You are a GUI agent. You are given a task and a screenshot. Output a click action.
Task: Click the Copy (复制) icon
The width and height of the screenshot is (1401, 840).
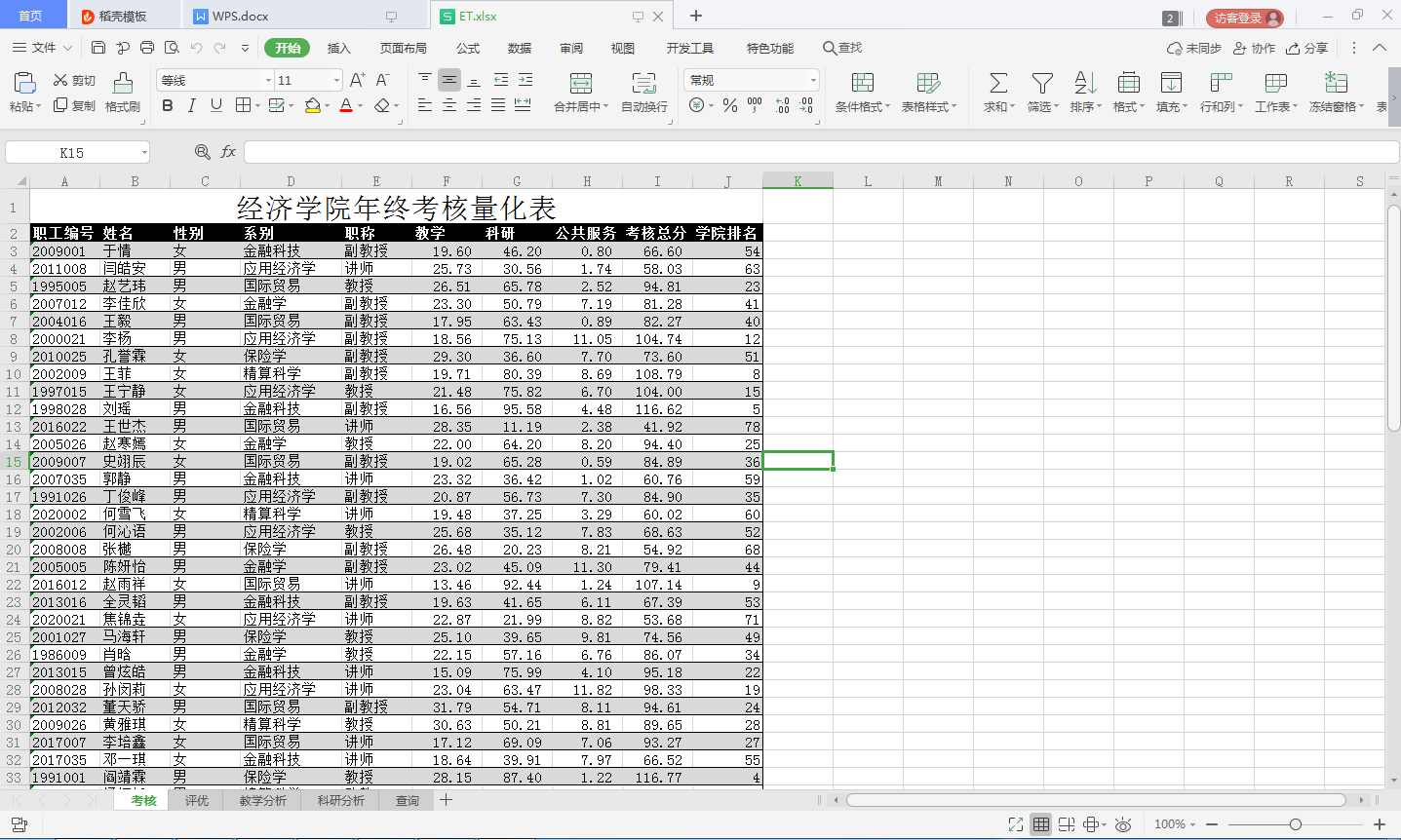[x=60, y=105]
